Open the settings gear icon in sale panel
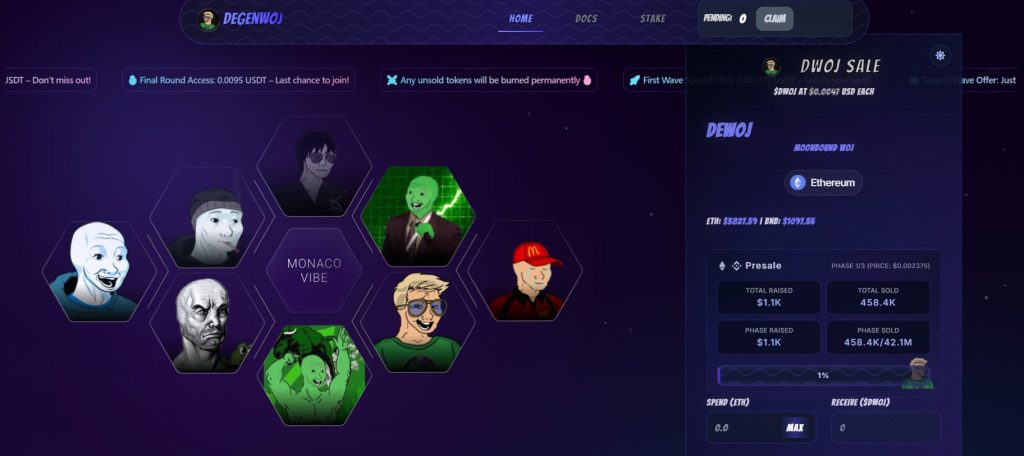The image size is (1024, 456). 940,56
